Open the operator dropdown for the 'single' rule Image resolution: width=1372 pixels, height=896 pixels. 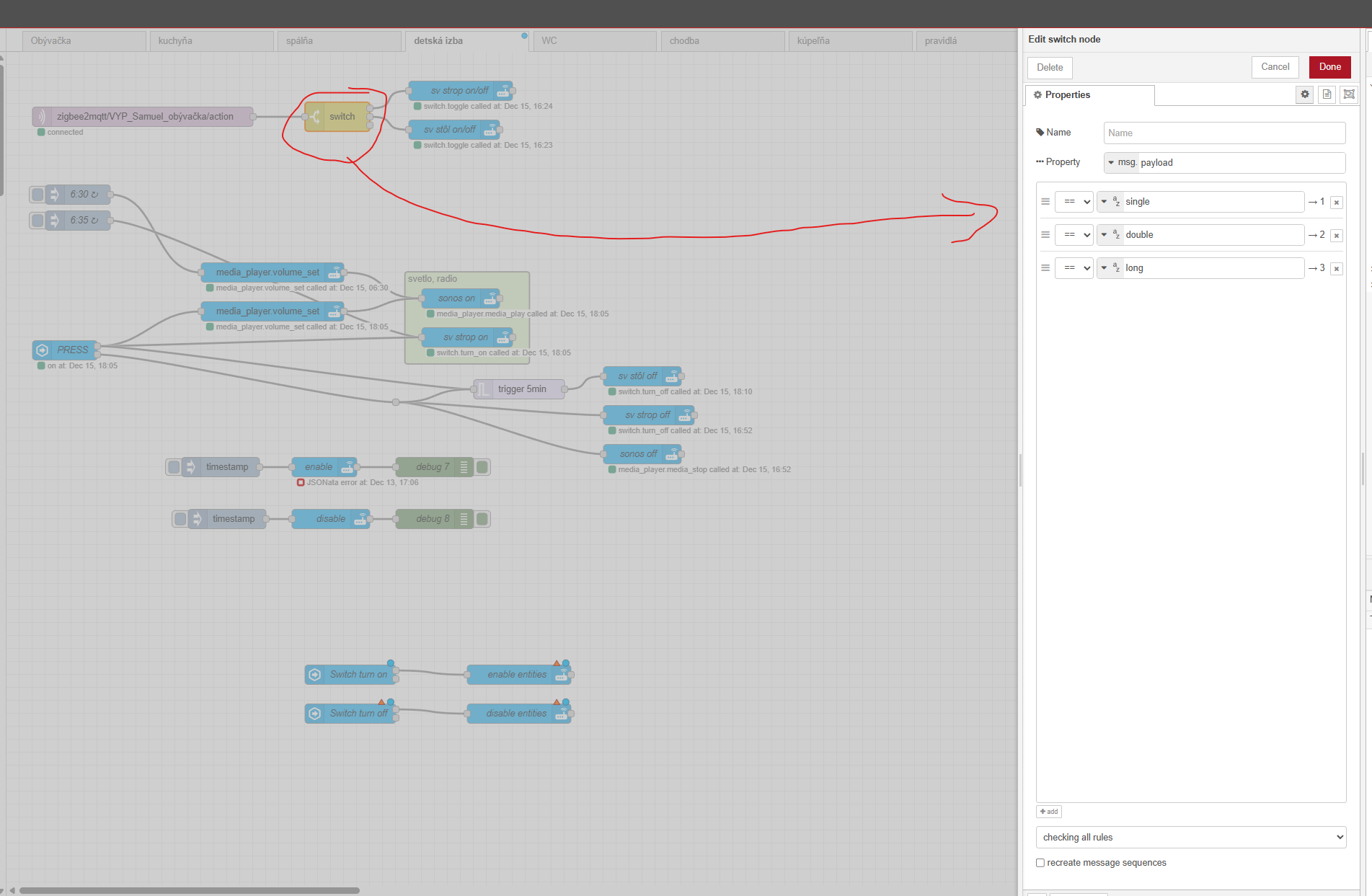[1074, 202]
